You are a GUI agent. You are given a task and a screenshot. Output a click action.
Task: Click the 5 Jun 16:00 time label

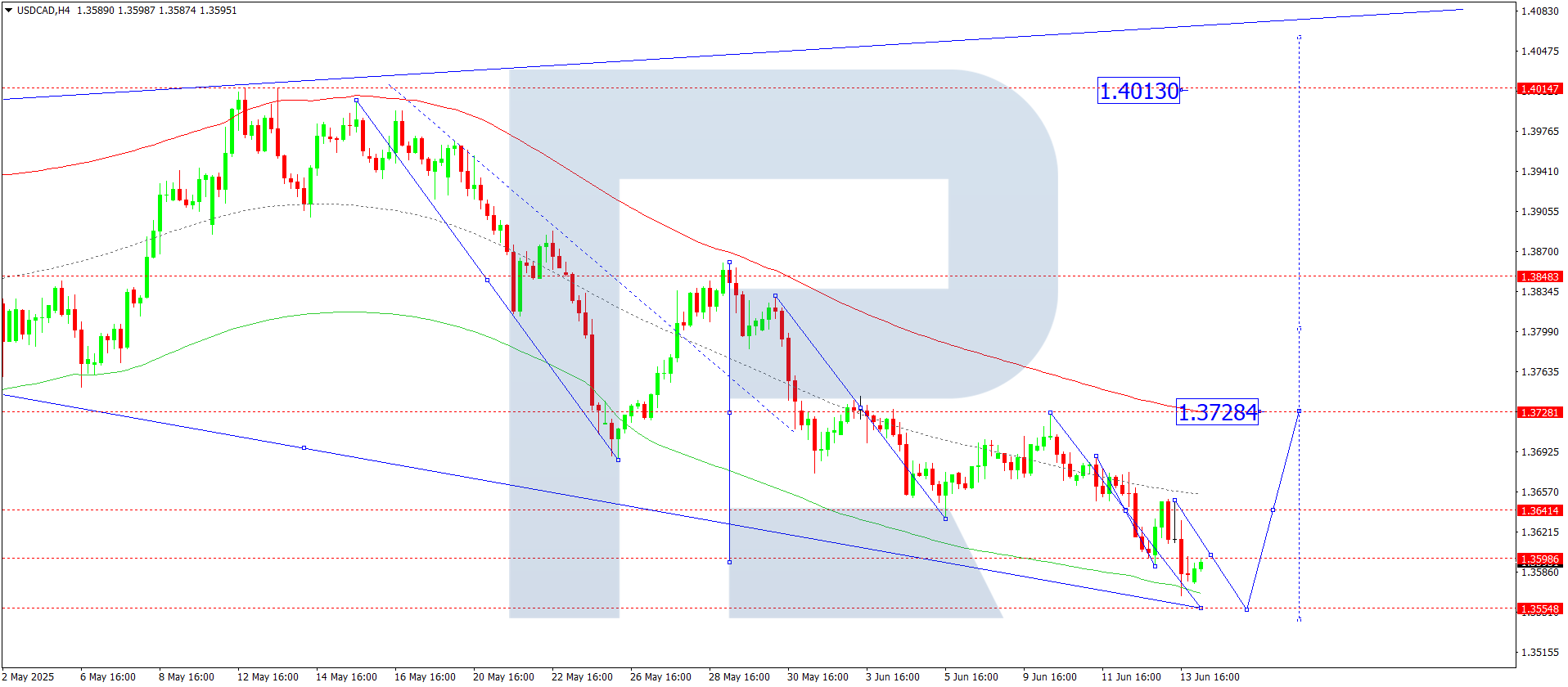pyautogui.click(x=971, y=676)
